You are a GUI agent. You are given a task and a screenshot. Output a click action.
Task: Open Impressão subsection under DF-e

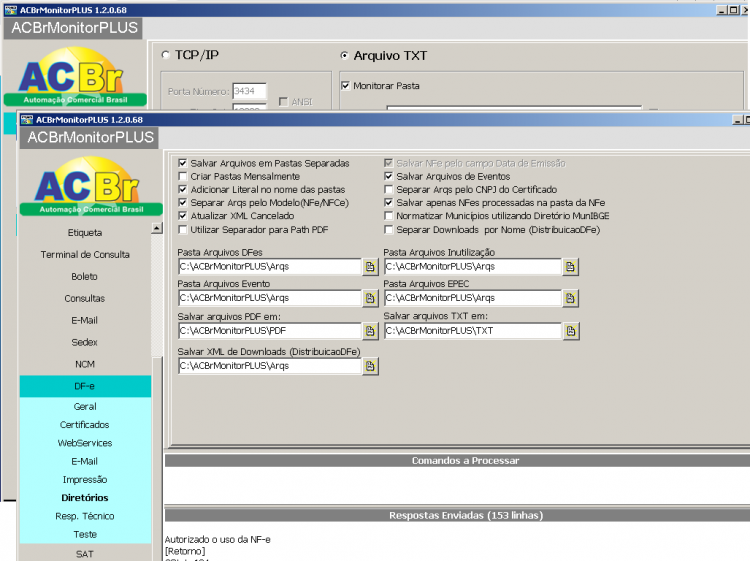[85, 480]
